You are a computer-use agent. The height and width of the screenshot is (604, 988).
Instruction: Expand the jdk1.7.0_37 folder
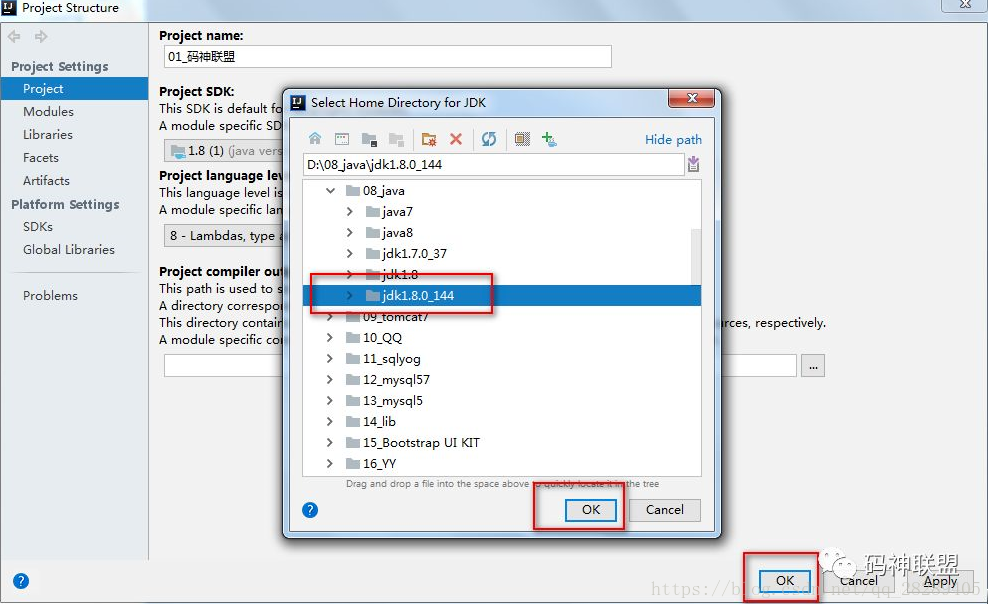click(x=350, y=253)
